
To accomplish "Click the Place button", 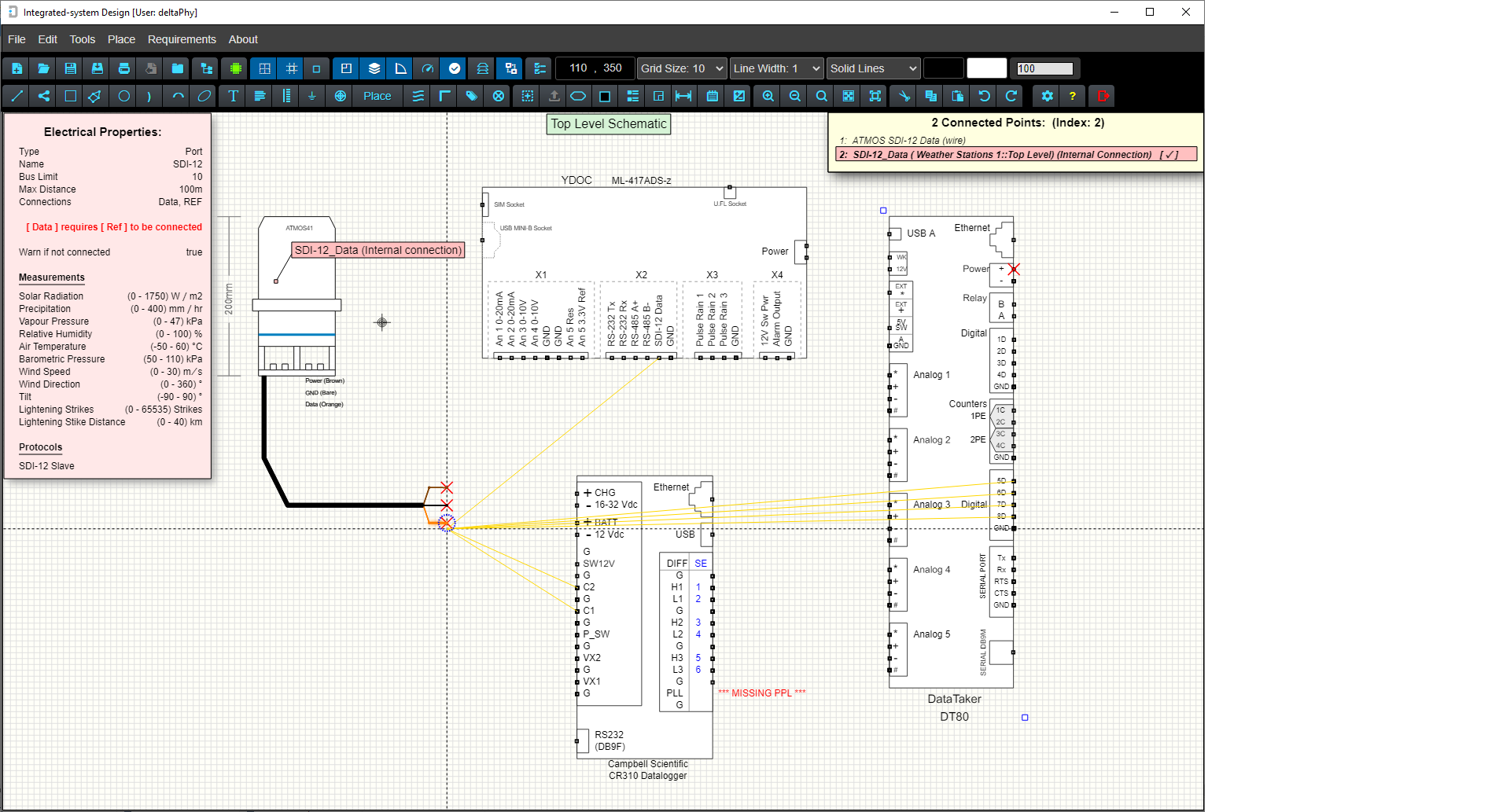I will coord(377,96).
